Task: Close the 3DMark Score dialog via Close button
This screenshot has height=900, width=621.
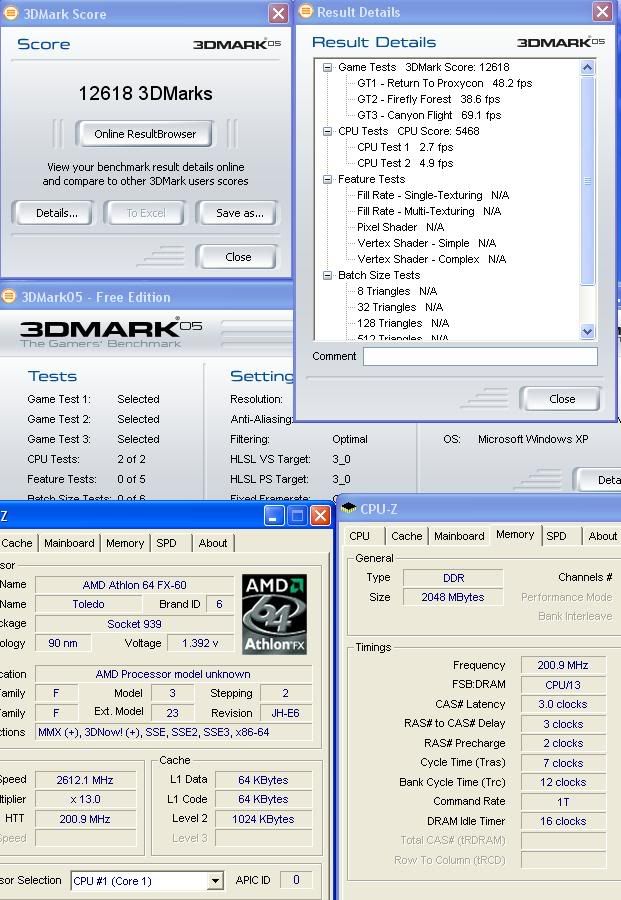Action: tap(237, 257)
